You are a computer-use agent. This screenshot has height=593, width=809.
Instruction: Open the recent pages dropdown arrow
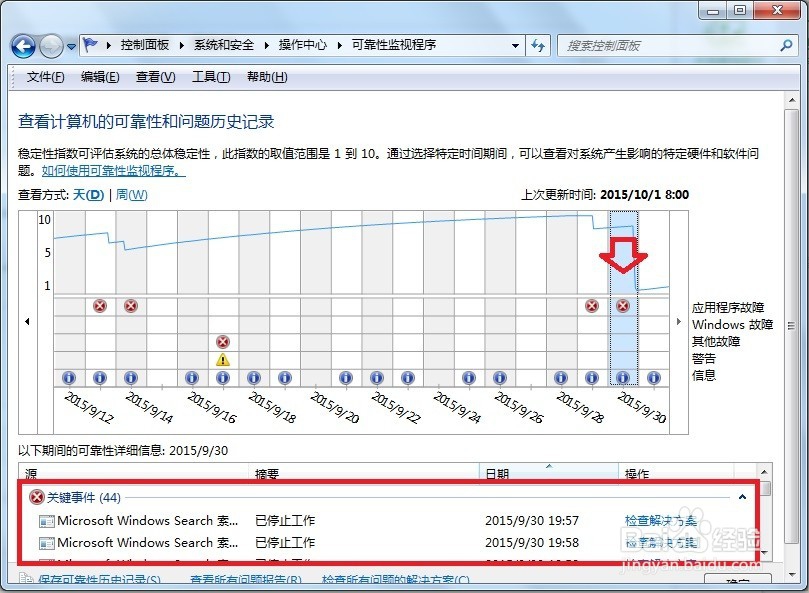pyautogui.click(x=71, y=46)
